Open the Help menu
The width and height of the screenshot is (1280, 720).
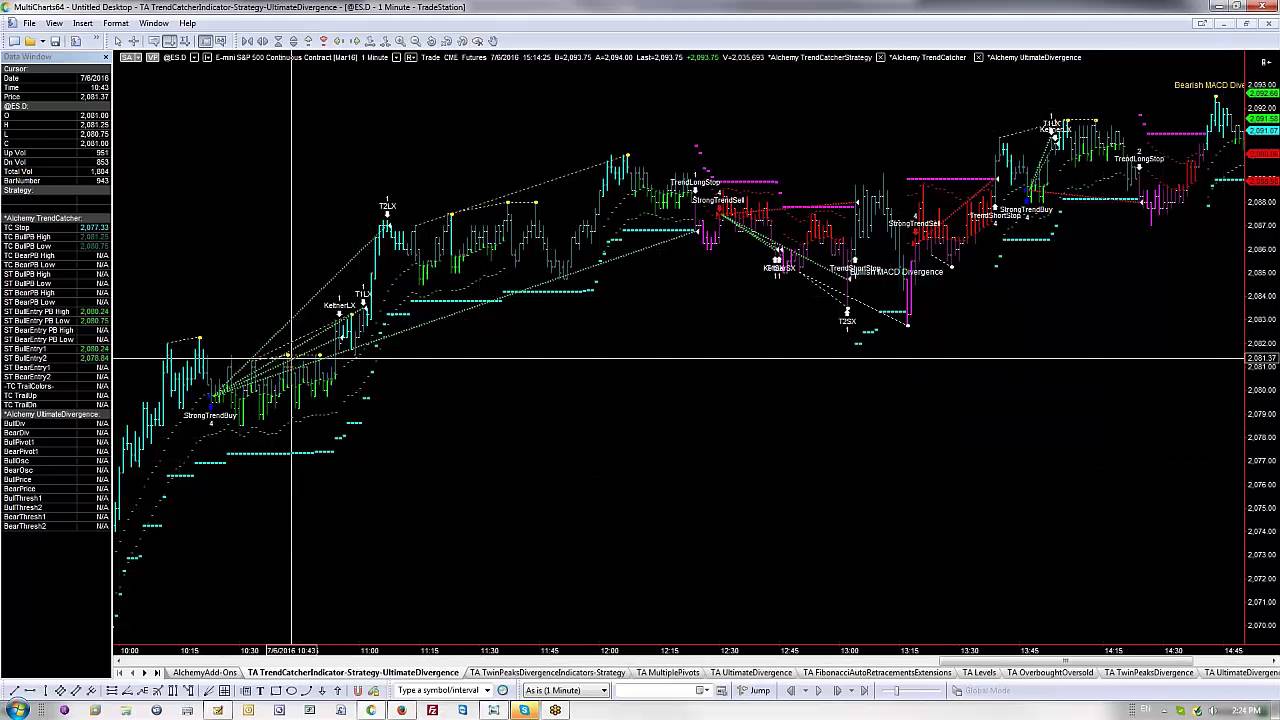[187, 23]
